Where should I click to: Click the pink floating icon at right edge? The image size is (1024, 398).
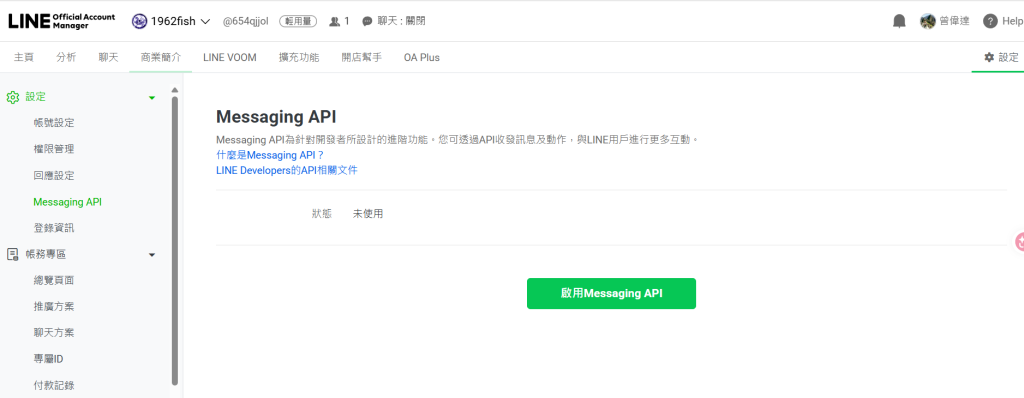coord(1019,242)
